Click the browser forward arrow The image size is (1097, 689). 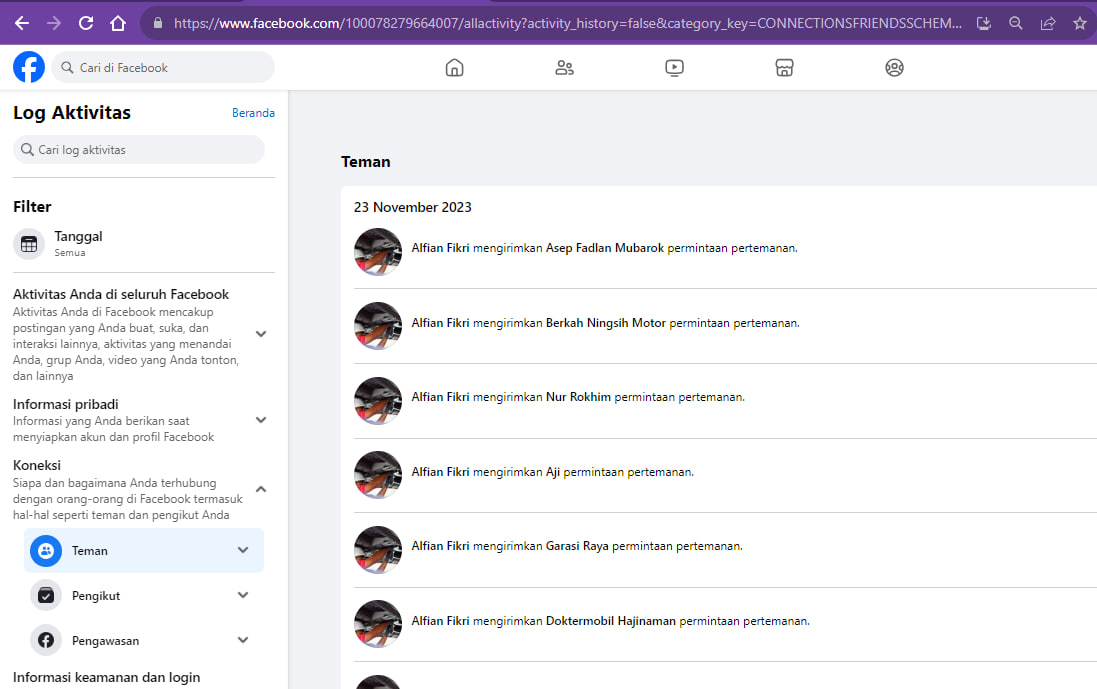click(54, 23)
